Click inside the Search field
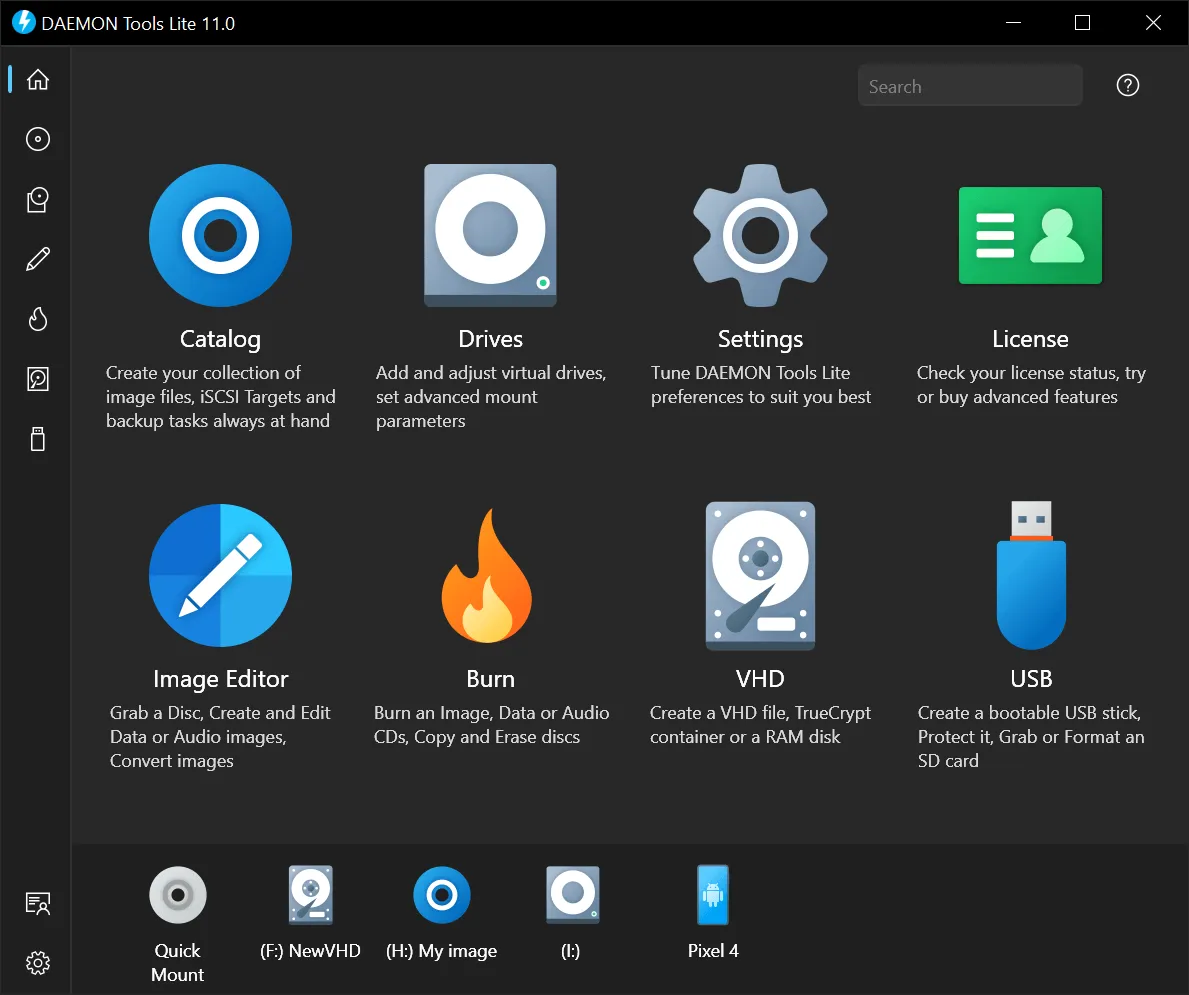 [x=969, y=85]
